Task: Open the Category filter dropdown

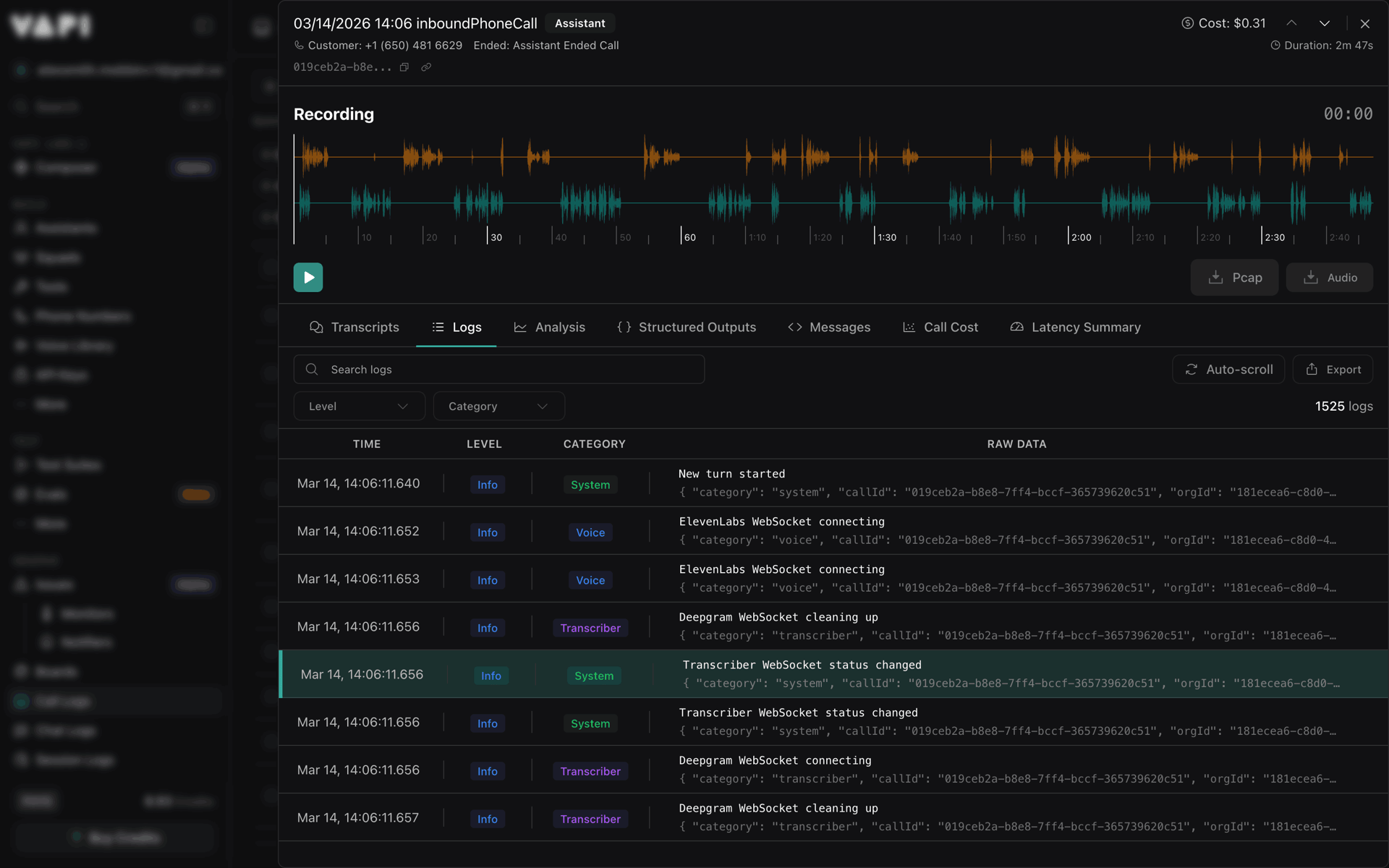Action: (x=498, y=406)
